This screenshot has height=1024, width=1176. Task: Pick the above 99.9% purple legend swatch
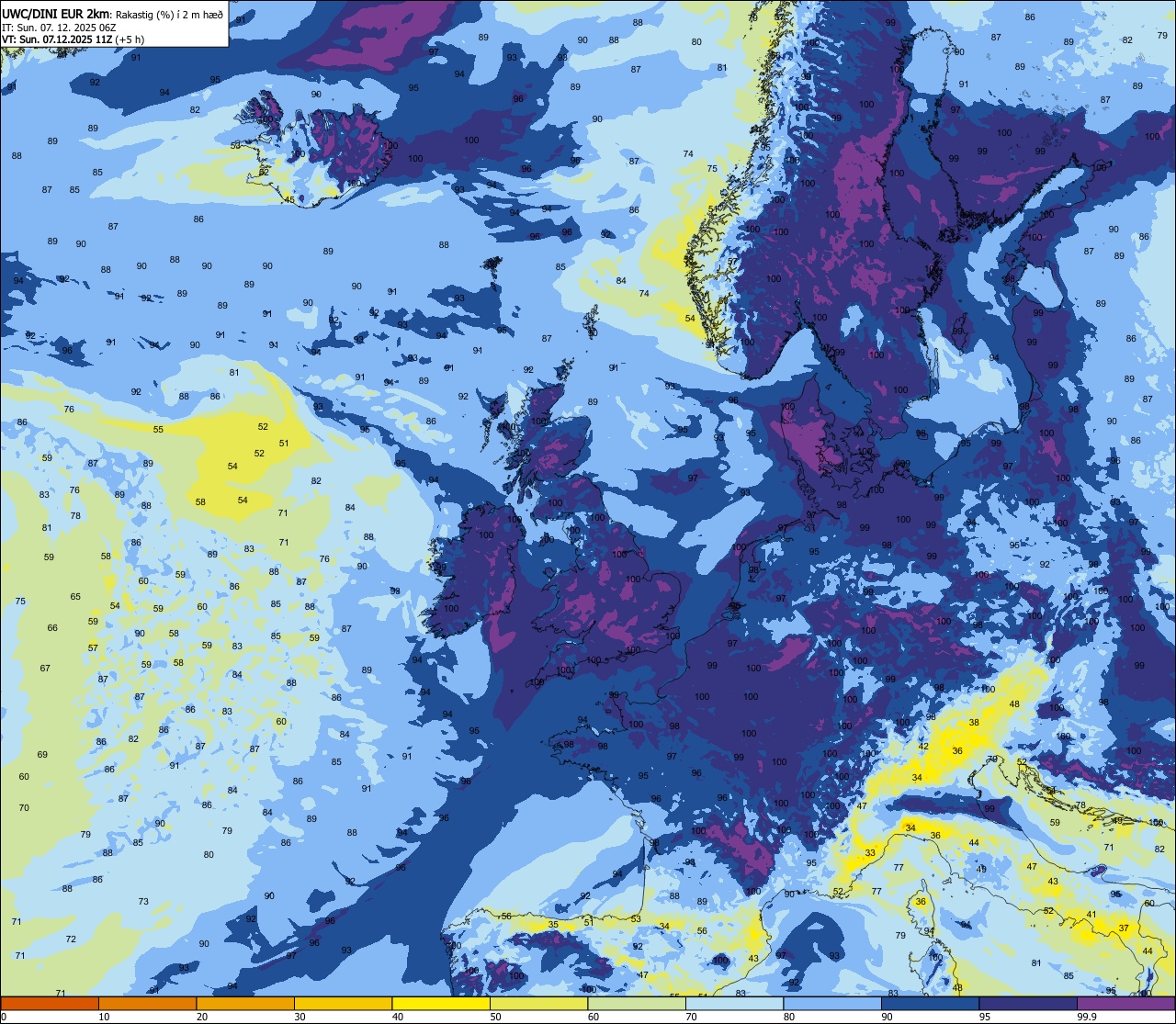(x=1125, y=1003)
